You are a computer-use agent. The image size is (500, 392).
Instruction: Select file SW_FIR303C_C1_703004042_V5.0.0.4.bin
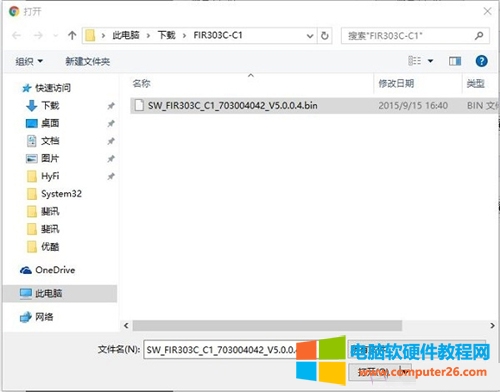pos(232,106)
